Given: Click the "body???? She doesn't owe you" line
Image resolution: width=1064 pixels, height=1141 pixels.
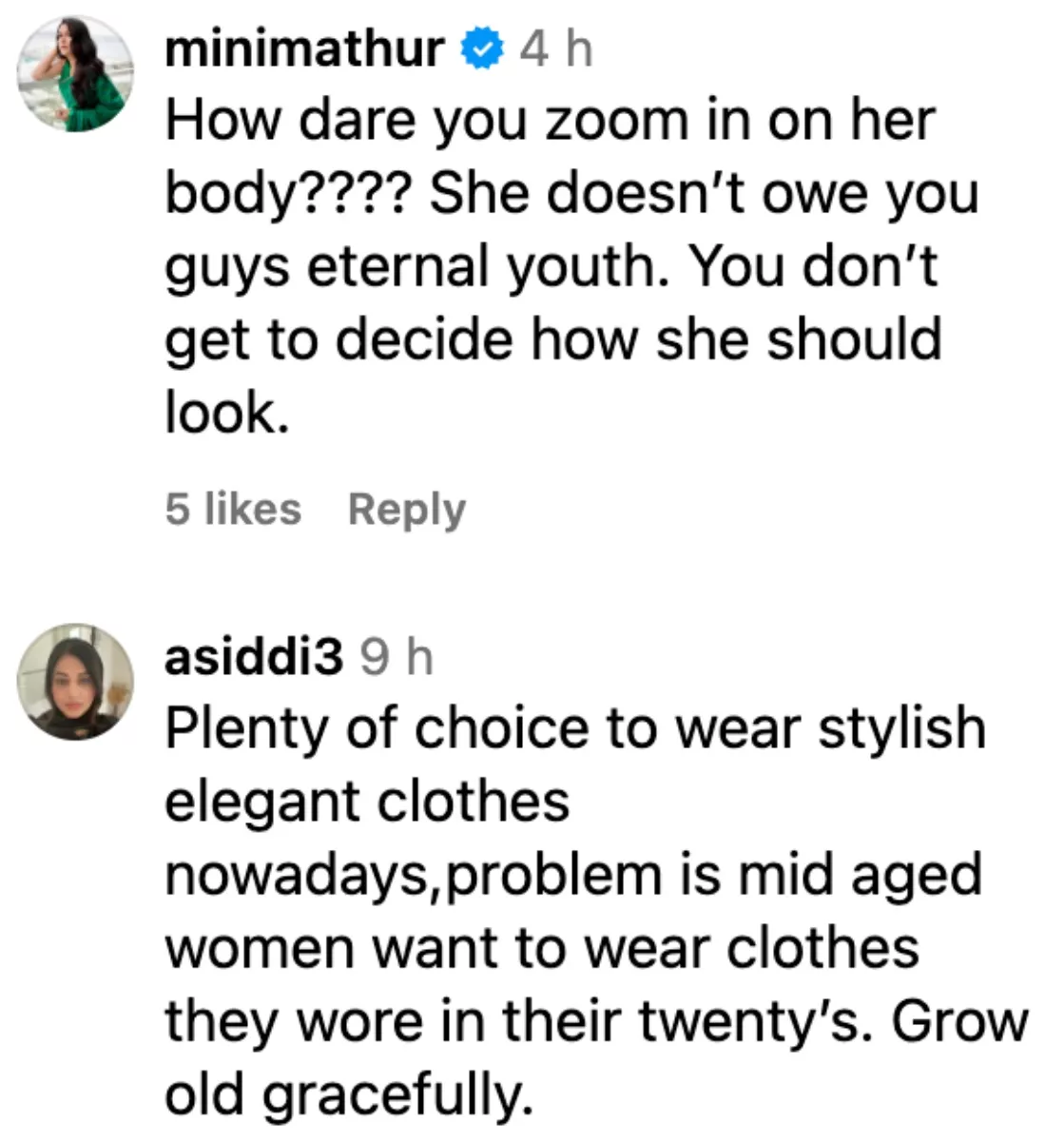Looking at the screenshot, I should pos(571,194).
